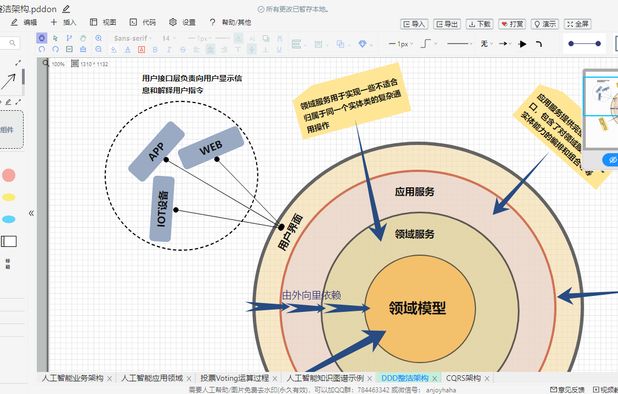The height and width of the screenshot is (394, 618).
Task: Switch to the CQRS架构 tab
Action: pyautogui.click(x=463, y=378)
